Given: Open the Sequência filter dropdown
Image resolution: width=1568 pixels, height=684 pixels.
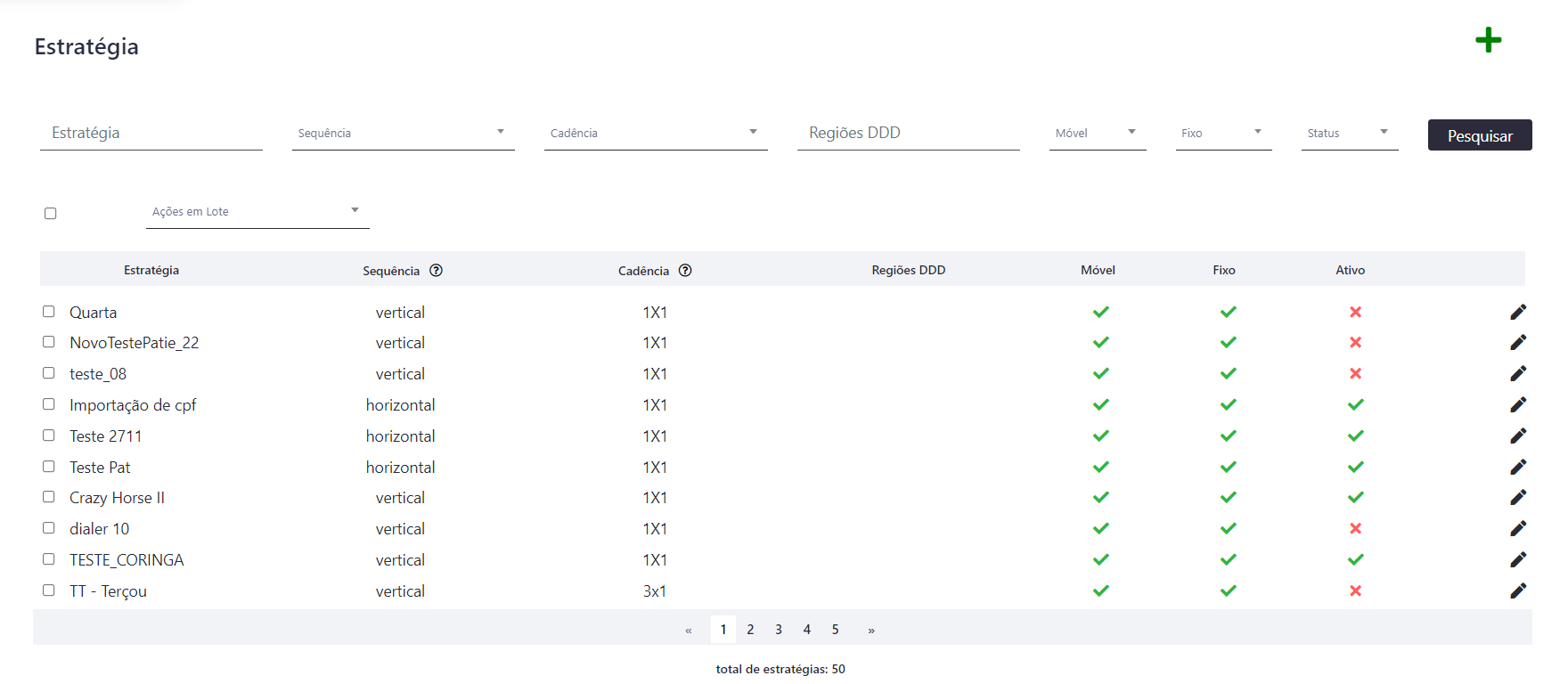Looking at the screenshot, I should (x=404, y=133).
